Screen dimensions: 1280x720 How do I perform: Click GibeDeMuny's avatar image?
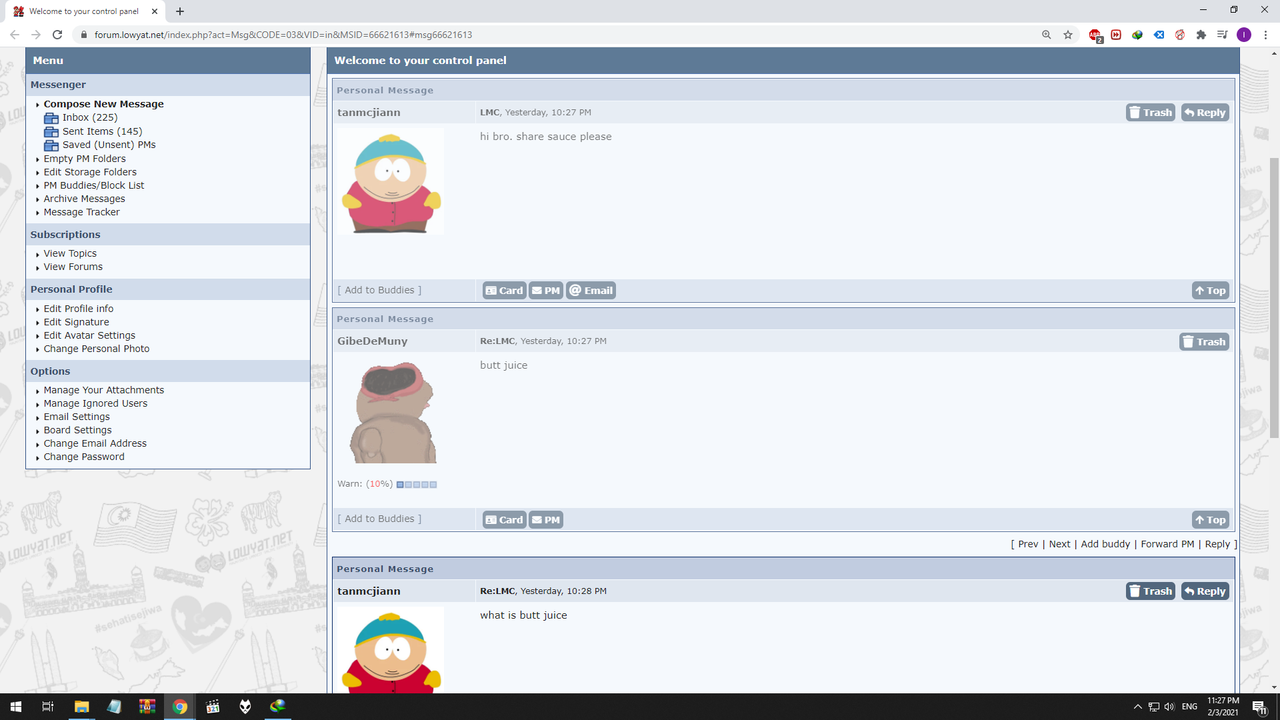(391, 411)
